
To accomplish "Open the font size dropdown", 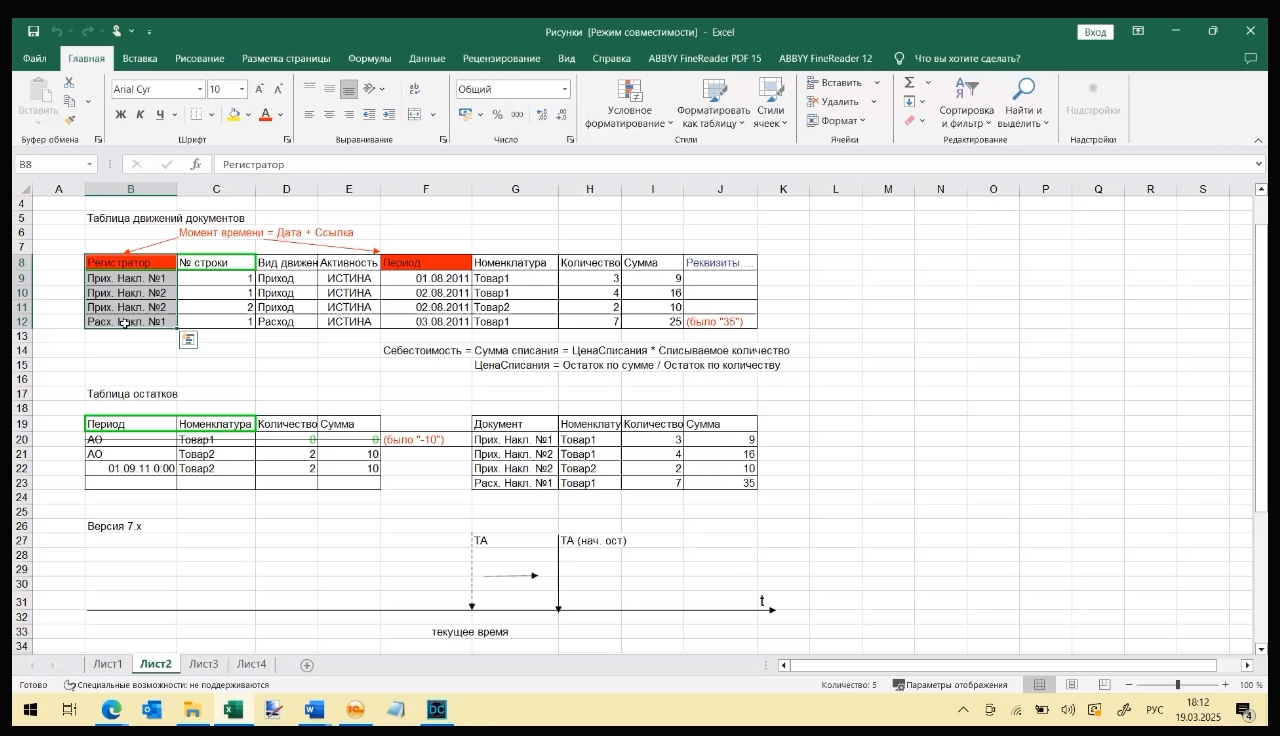I will [242, 89].
